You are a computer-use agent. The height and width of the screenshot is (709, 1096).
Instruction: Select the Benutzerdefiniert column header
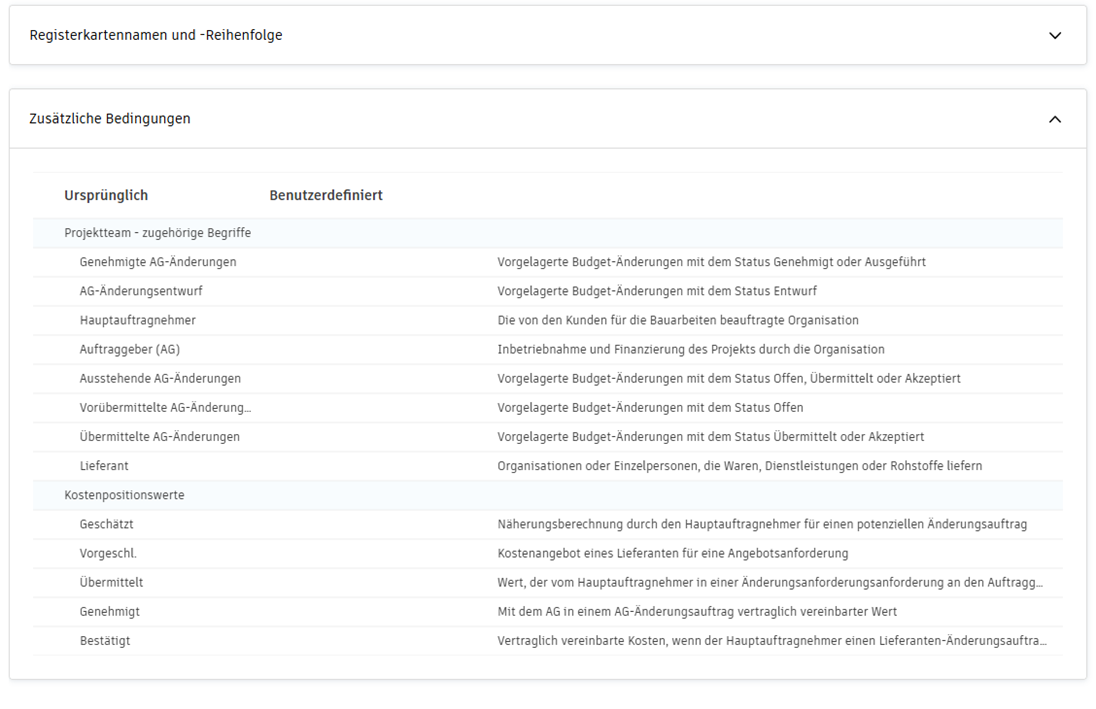pyautogui.click(x=326, y=195)
